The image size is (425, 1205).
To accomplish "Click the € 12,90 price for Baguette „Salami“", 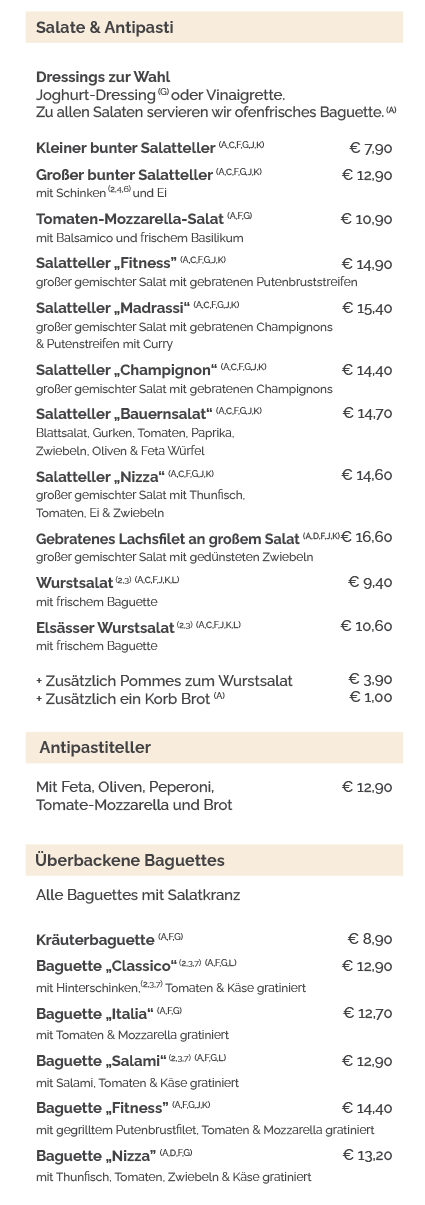I will 367,1061.
